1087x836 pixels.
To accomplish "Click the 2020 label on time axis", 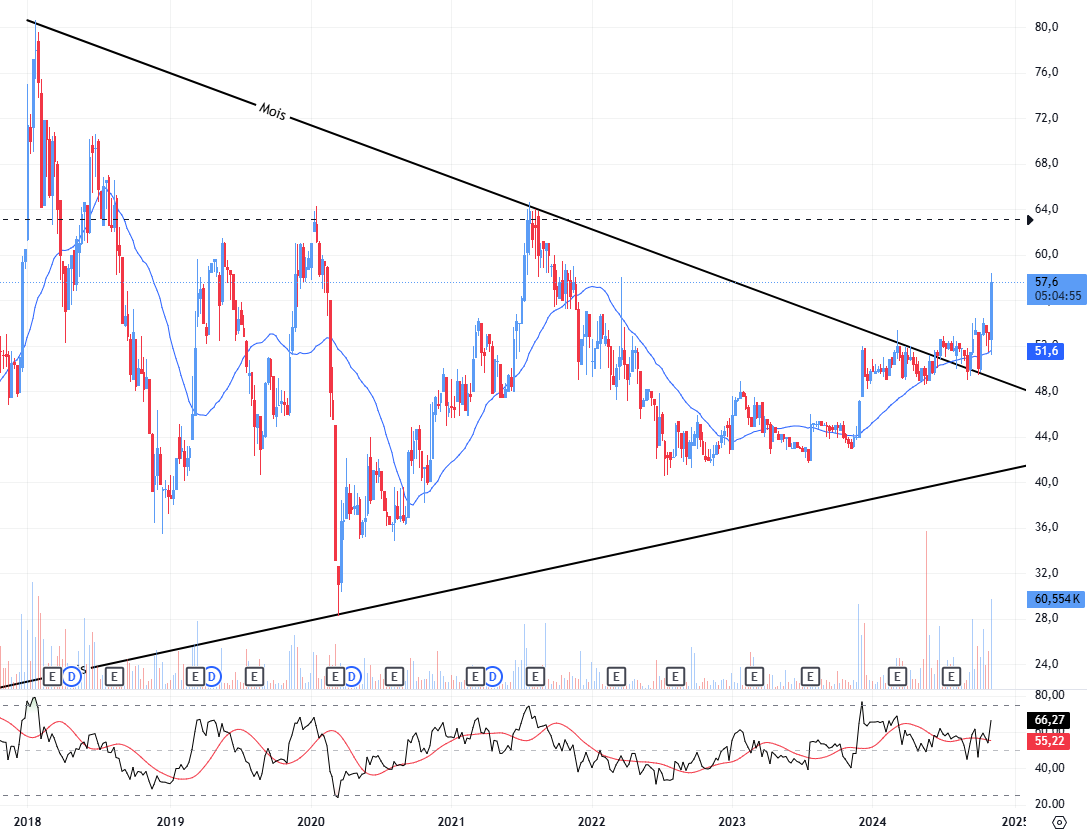I will [311, 821].
